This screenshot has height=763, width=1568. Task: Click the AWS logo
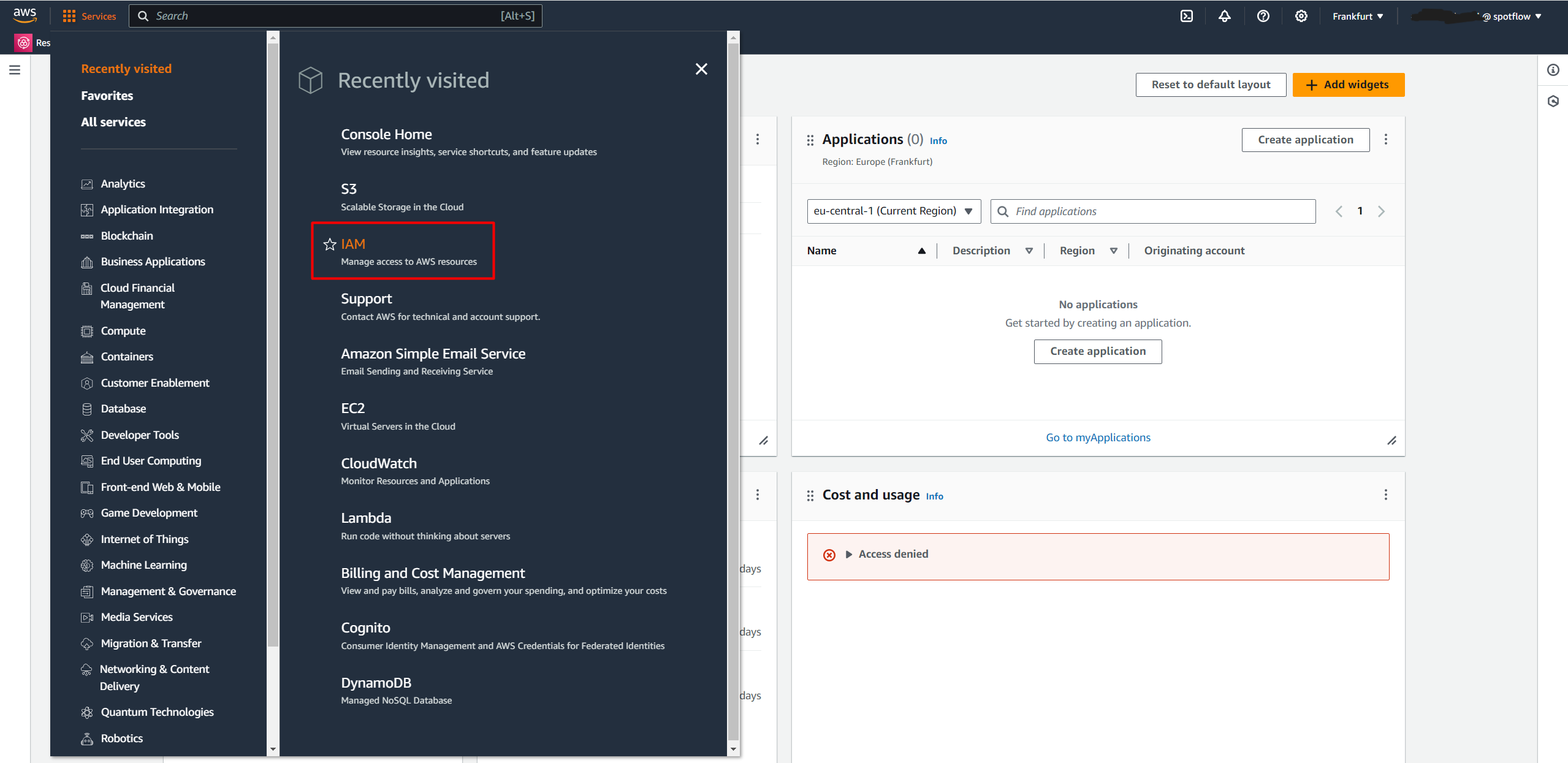click(25, 15)
